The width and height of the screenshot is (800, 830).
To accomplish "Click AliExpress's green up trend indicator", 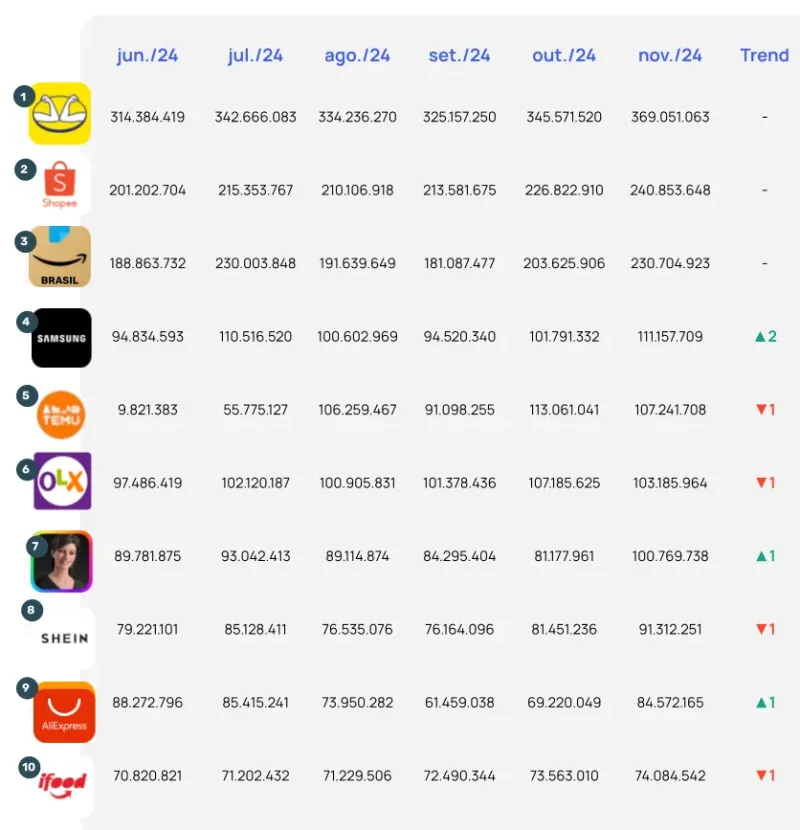I will (760, 703).
